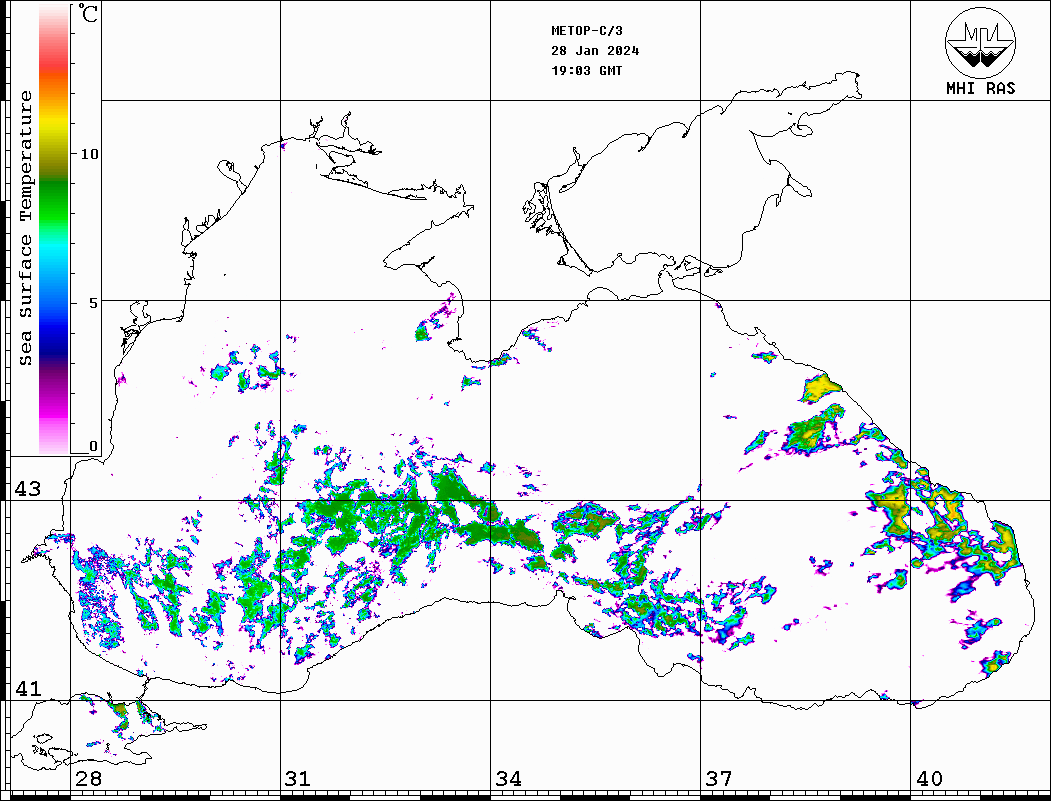Click the 'METOP-C/3' satellite name
The width and height of the screenshot is (1051, 801).
pos(586,31)
